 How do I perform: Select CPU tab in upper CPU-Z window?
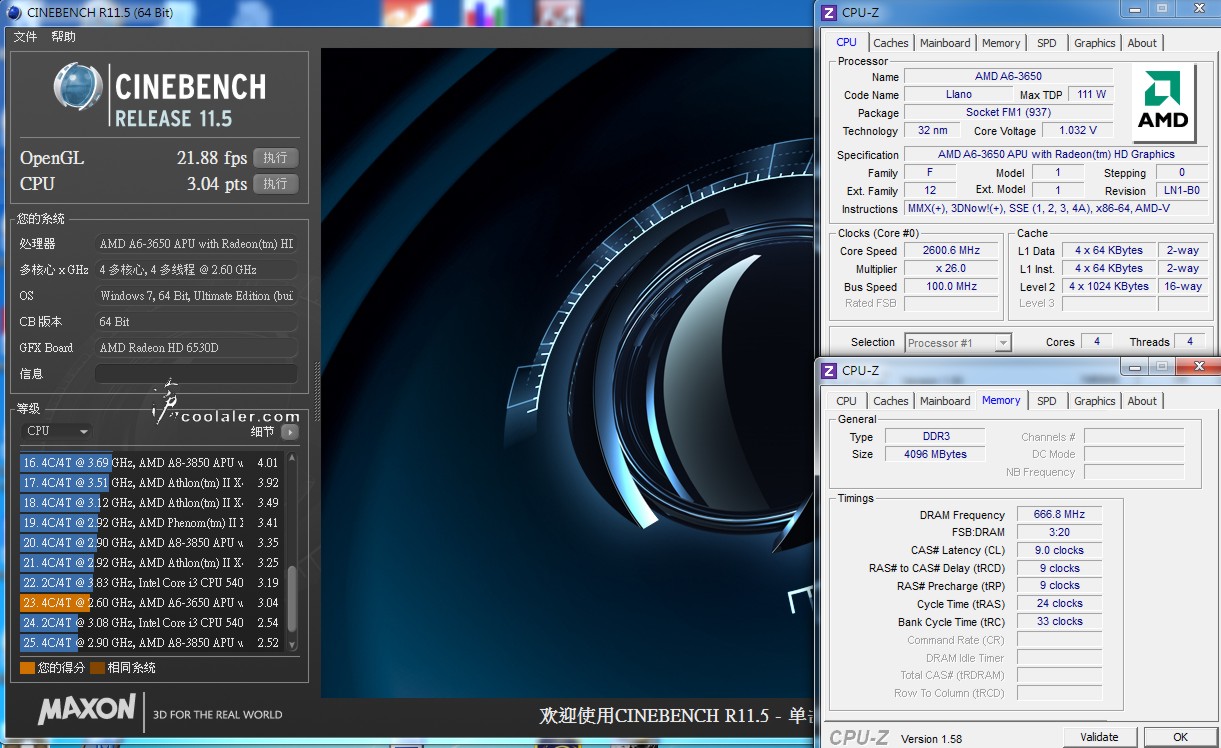[846, 42]
